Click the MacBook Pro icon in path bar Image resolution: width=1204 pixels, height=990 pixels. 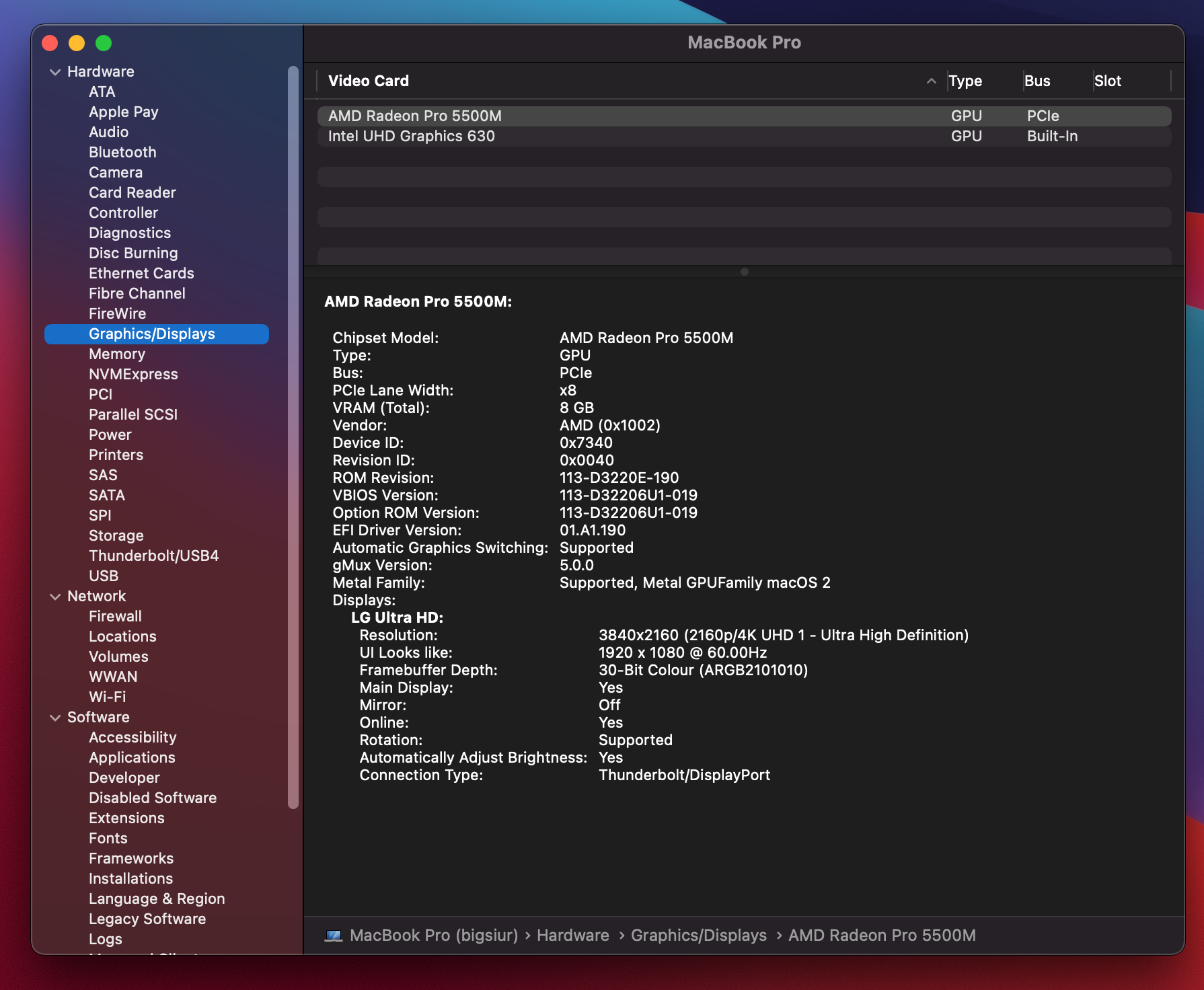point(334,936)
